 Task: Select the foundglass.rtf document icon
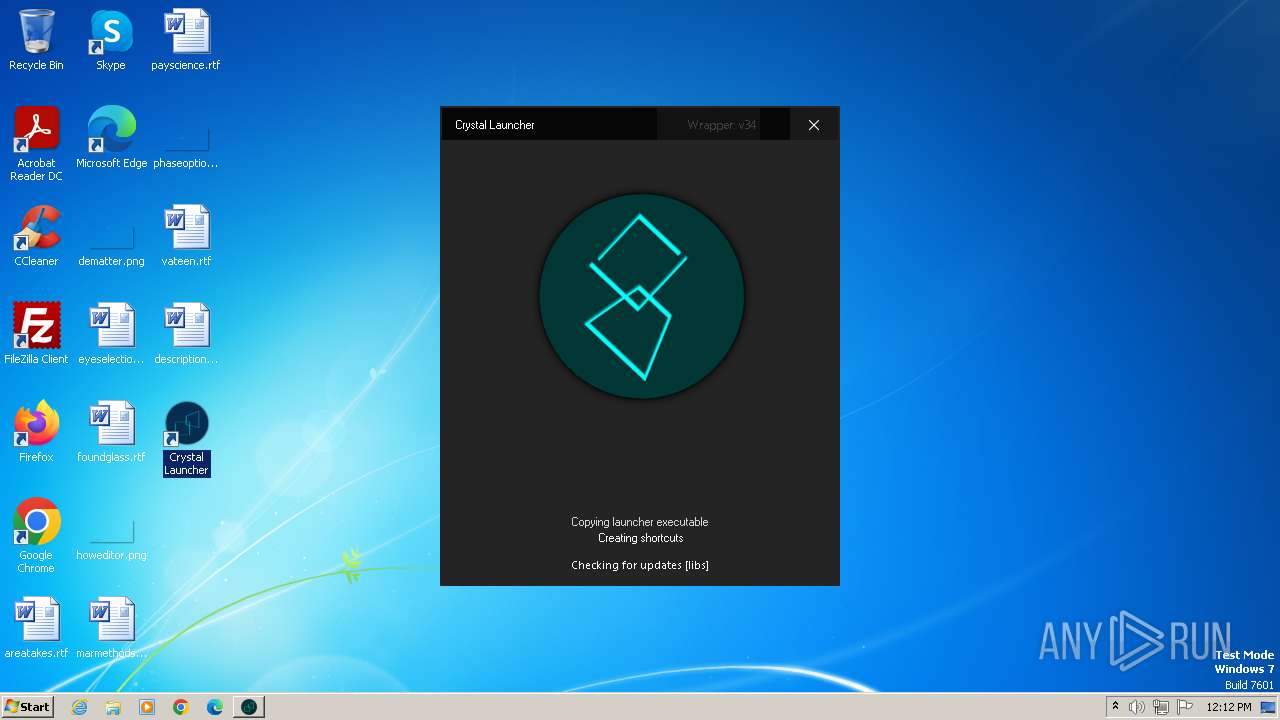pos(111,432)
